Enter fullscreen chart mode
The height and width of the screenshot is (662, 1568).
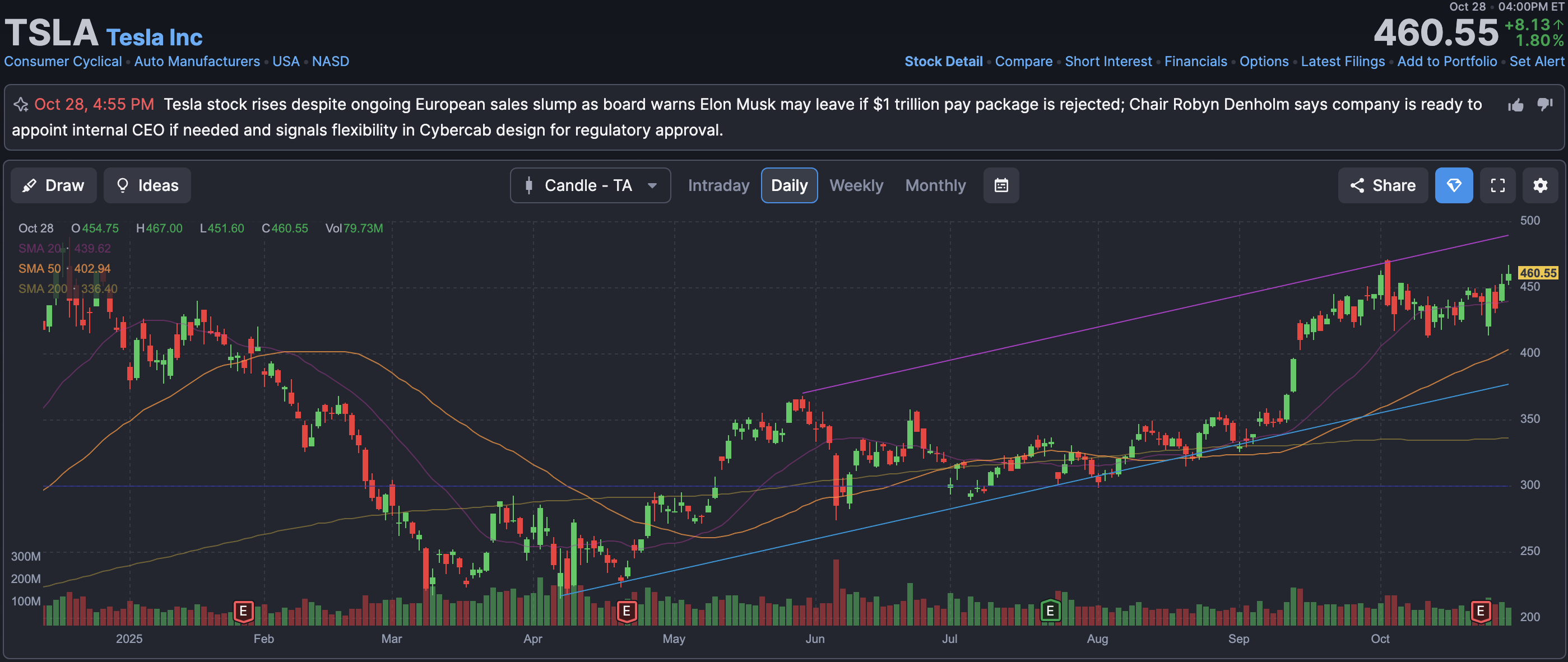click(1497, 185)
